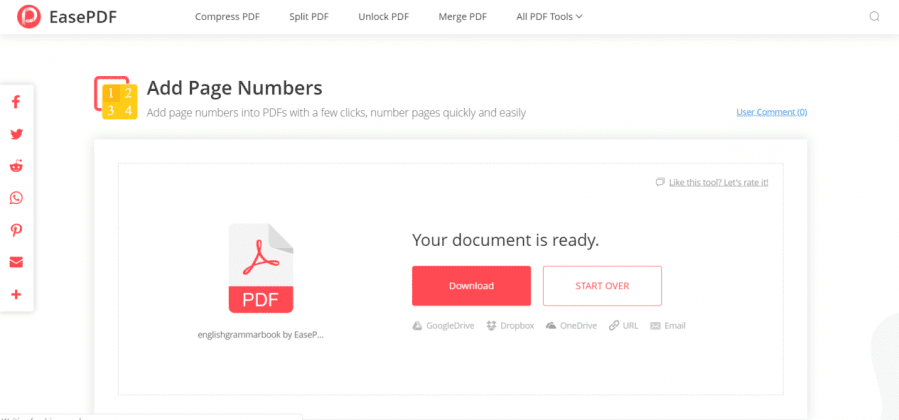Open Merge PDF menu item

coord(463,17)
